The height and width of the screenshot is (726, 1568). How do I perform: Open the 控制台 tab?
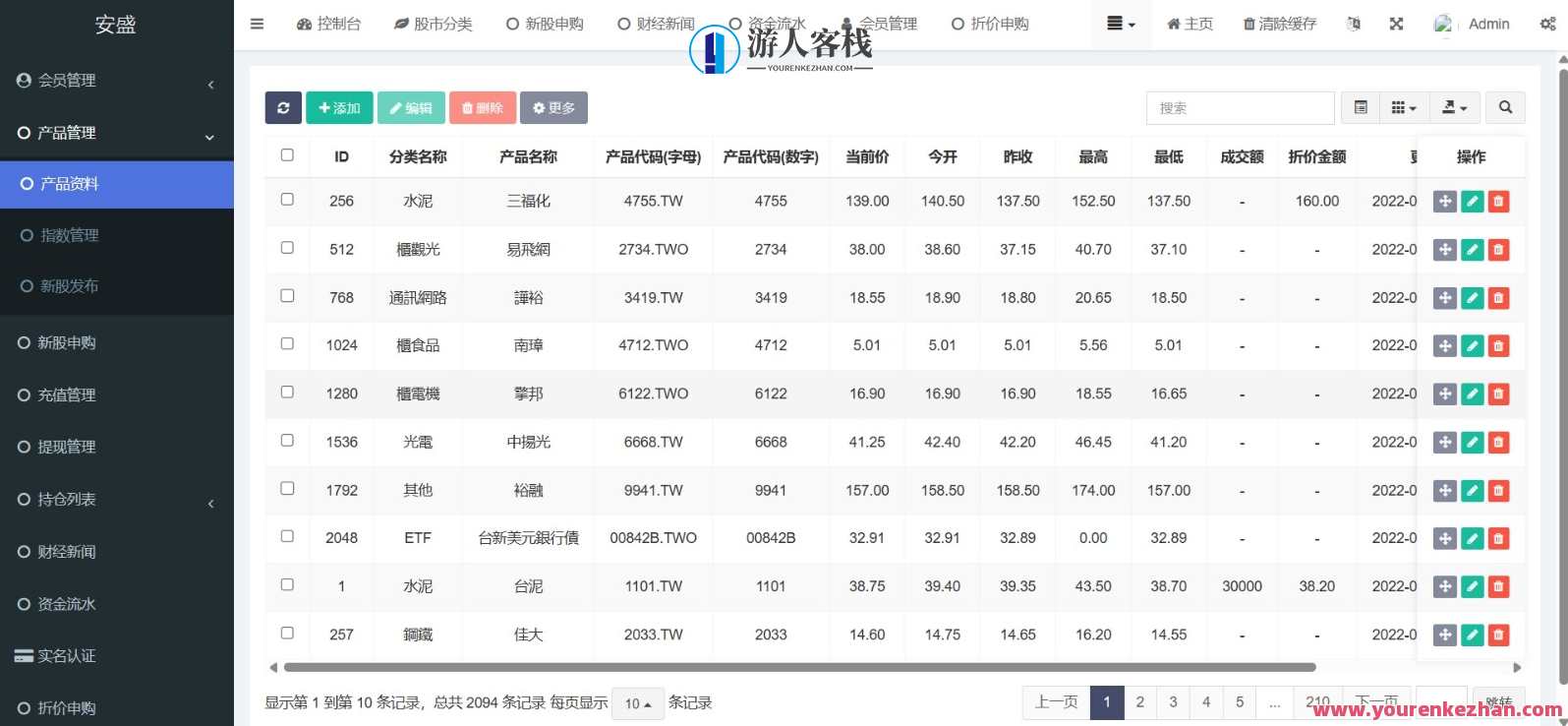click(x=329, y=24)
